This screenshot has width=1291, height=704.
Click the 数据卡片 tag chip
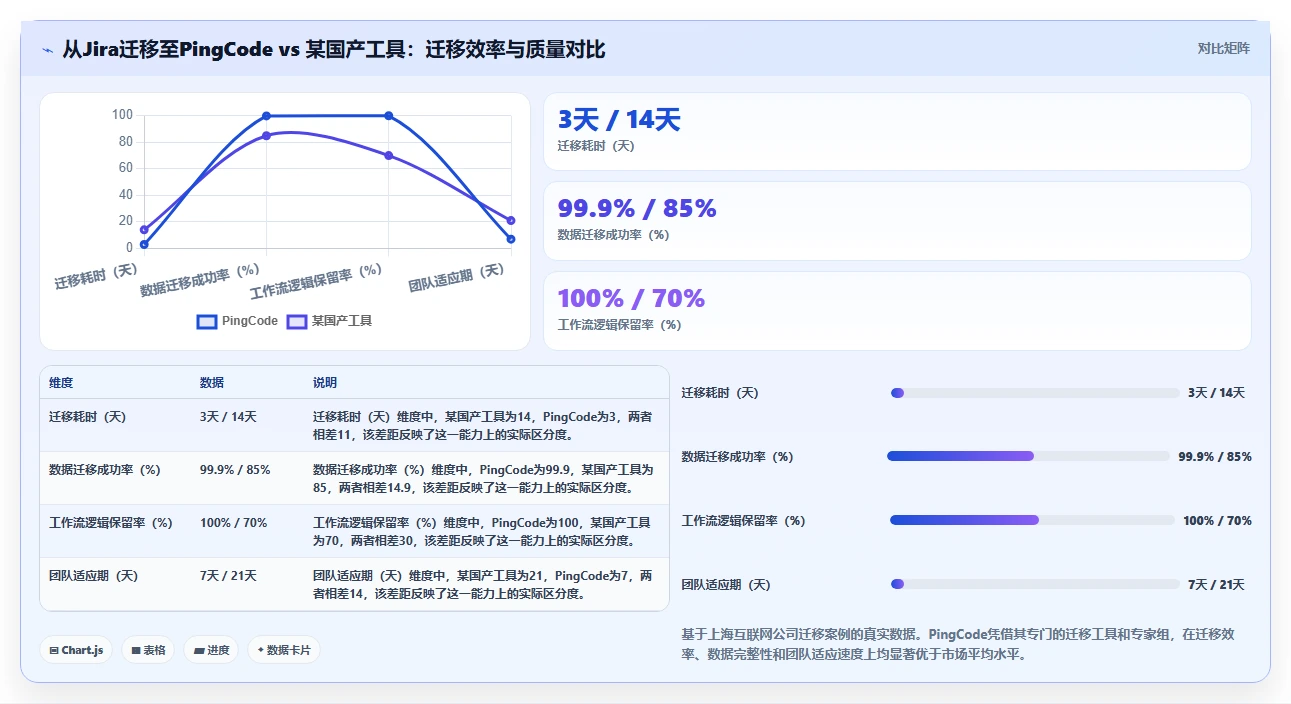point(284,650)
